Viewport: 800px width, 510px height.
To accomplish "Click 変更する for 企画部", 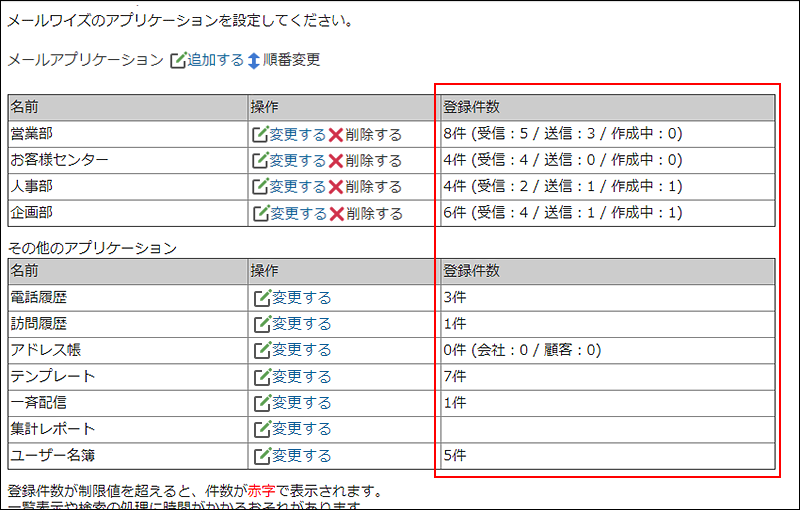I will point(298,214).
